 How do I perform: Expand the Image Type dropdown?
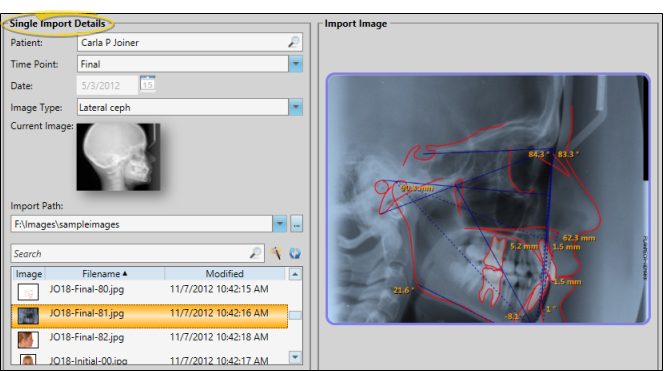[x=296, y=107]
